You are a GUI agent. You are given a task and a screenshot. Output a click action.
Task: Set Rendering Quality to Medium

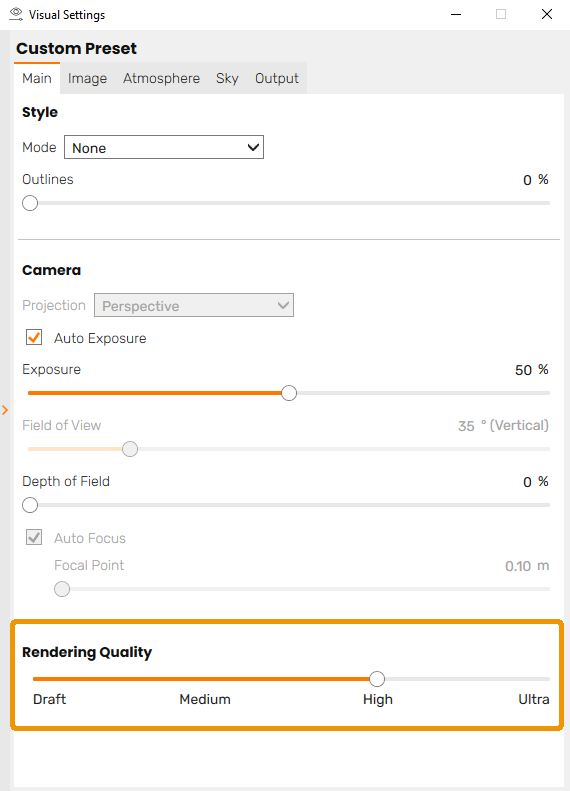pyautogui.click(x=205, y=699)
